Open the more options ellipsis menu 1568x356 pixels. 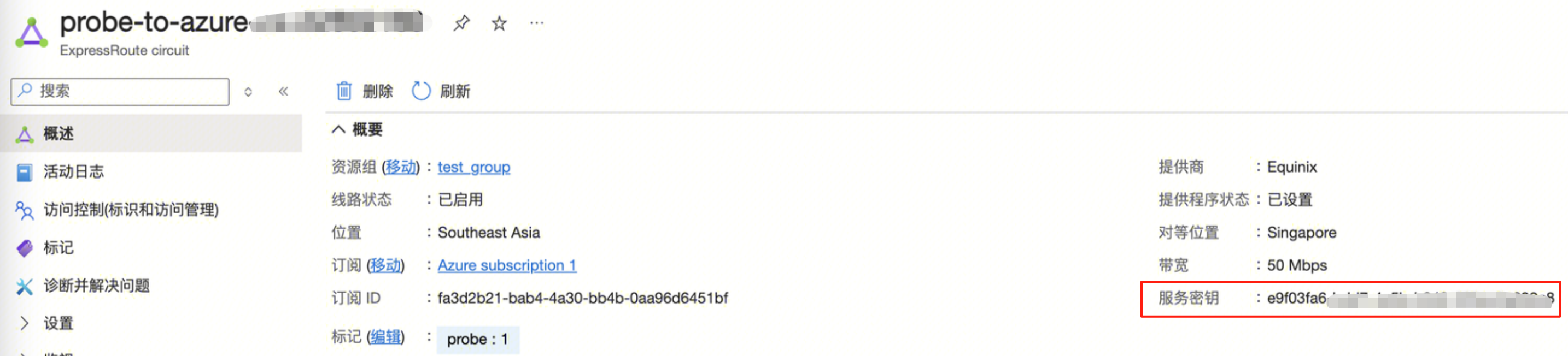pos(536,23)
